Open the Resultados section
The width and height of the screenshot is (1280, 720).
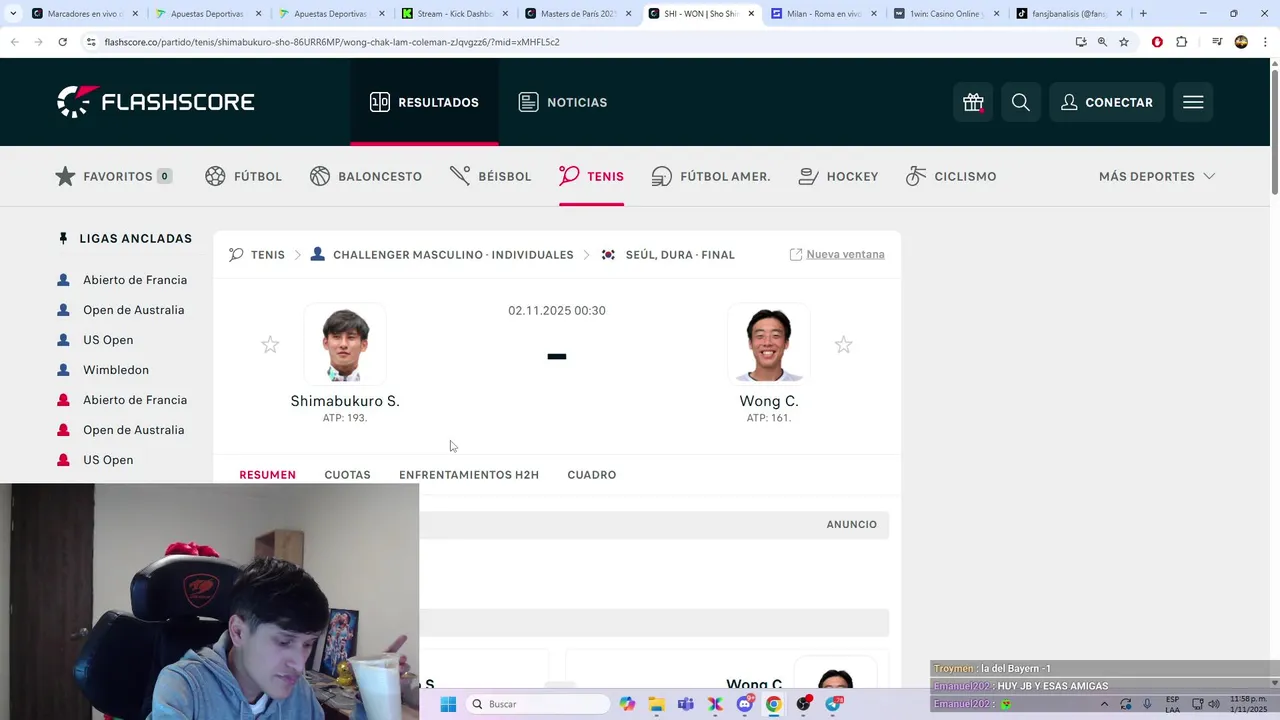[x=424, y=102]
